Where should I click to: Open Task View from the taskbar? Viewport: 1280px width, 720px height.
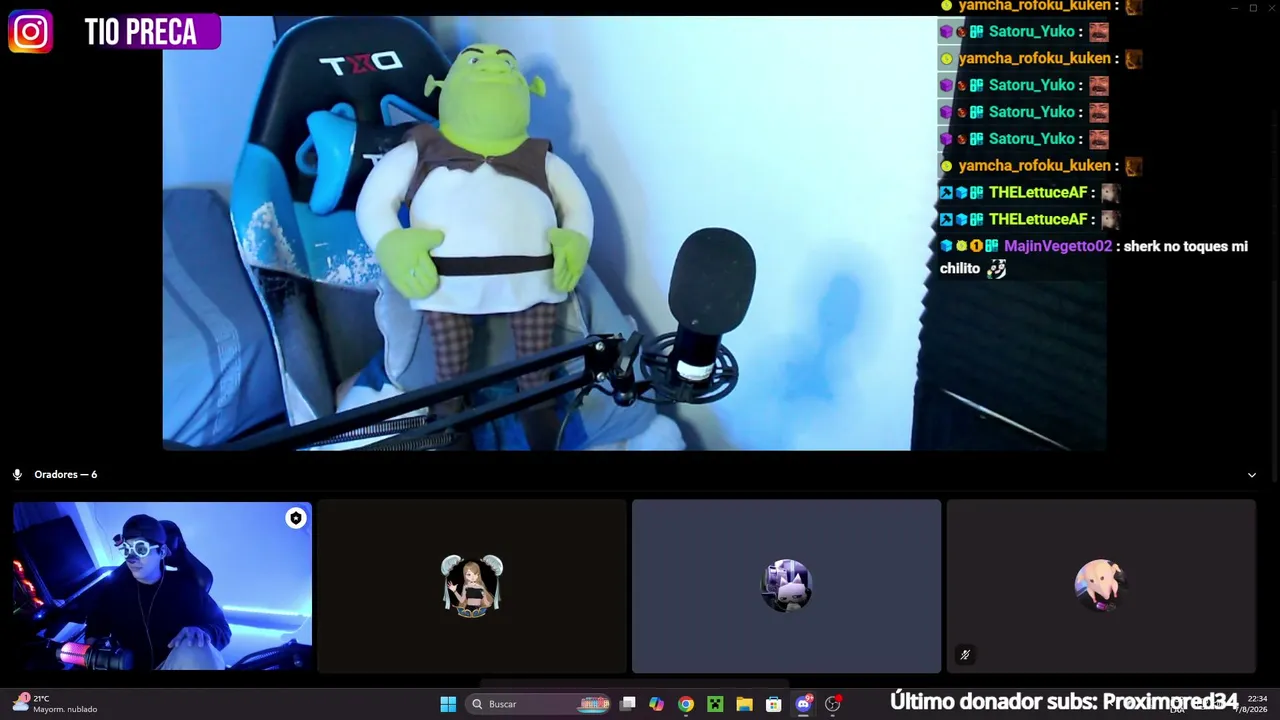tap(628, 704)
